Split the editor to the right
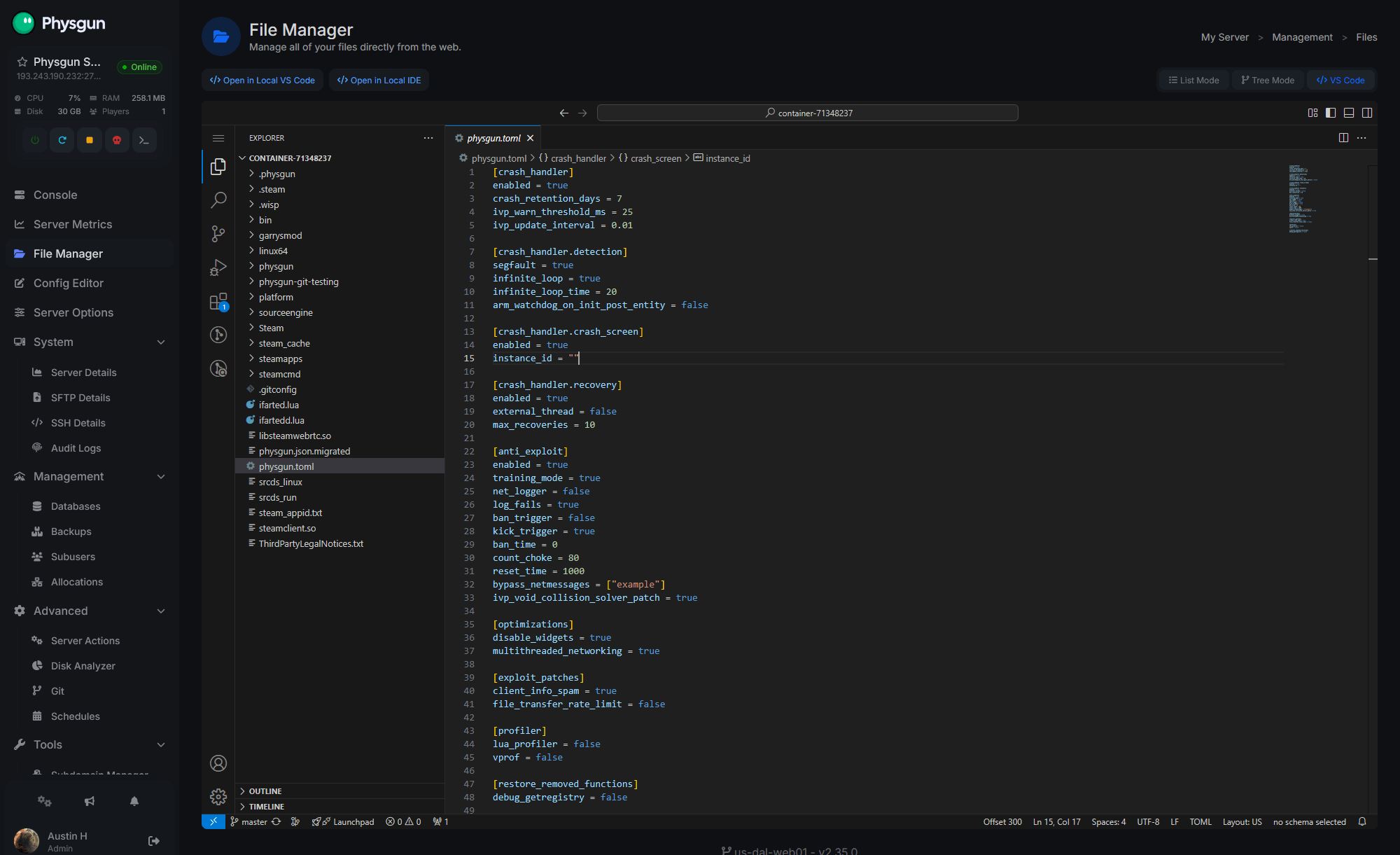This screenshot has width=1400, height=855. (x=1343, y=138)
